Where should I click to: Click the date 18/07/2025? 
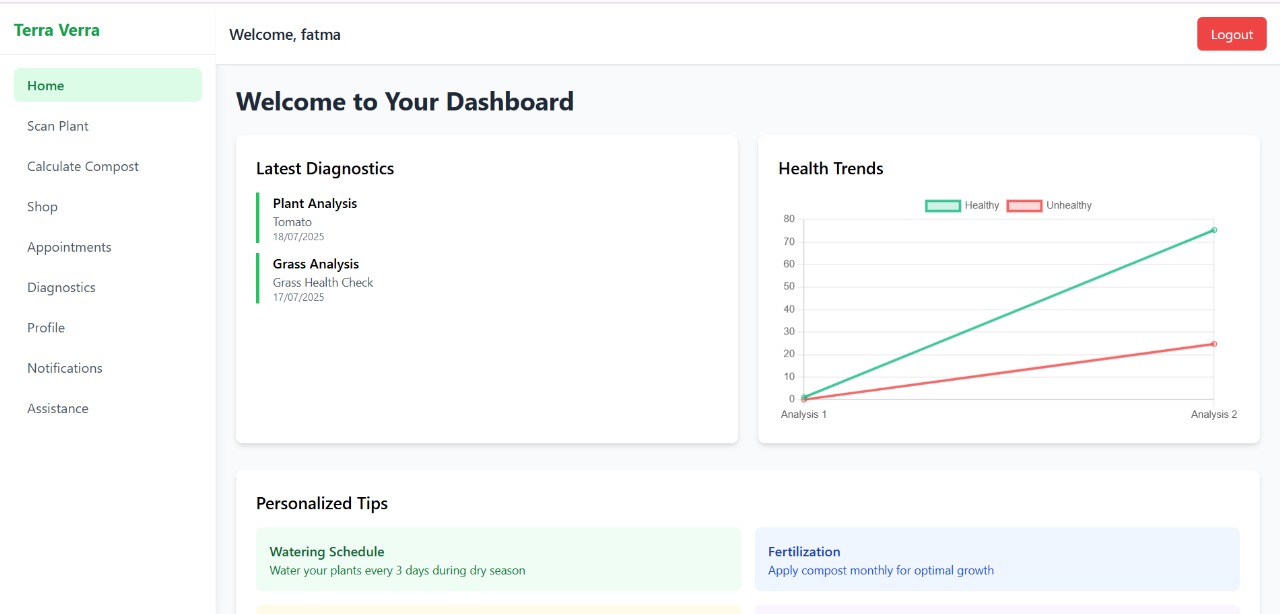(298, 237)
